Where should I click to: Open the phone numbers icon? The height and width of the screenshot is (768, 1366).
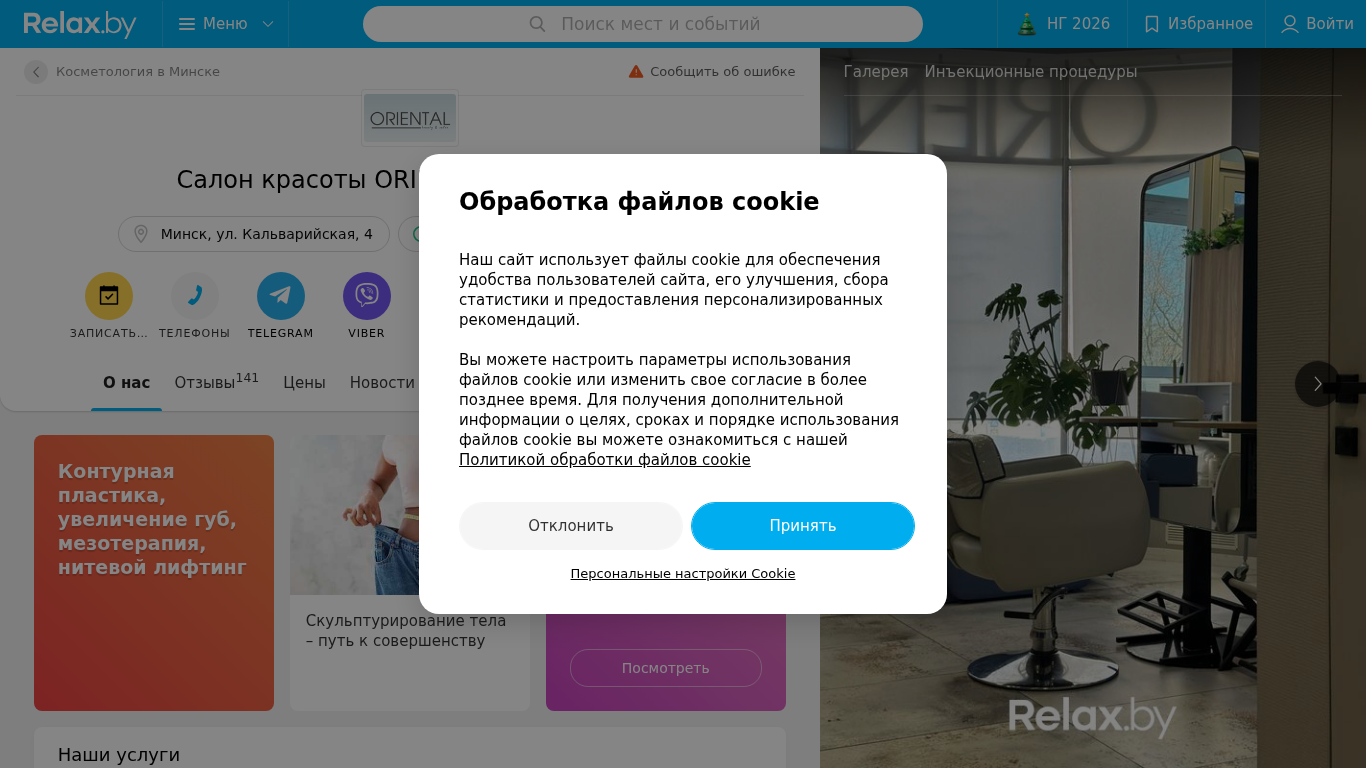click(195, 296)
